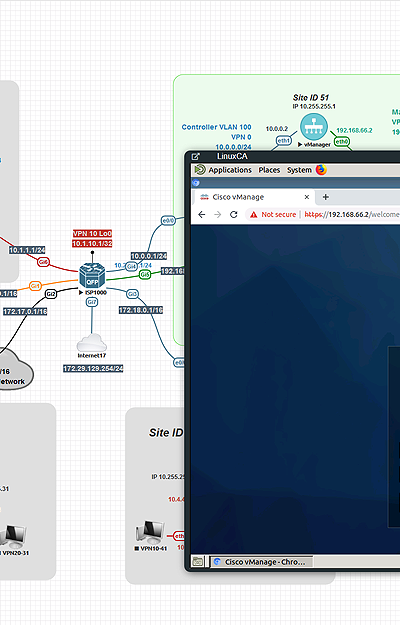Viewport: 400px width, 625px height.
Task: Click the ISP1000 router node icon
Action: (x=92, y=275)
